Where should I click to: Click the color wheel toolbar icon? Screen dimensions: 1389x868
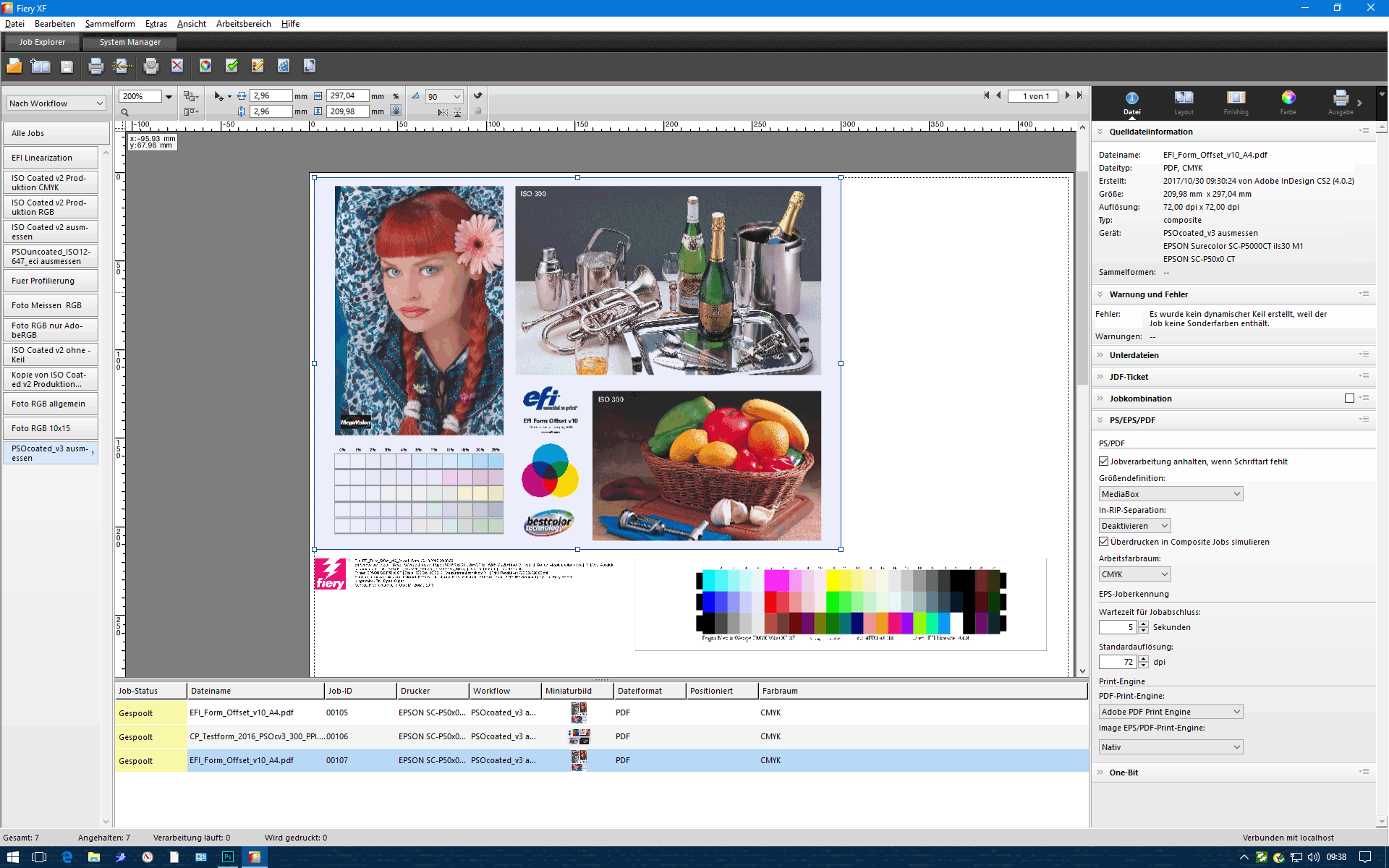point(205,66)
